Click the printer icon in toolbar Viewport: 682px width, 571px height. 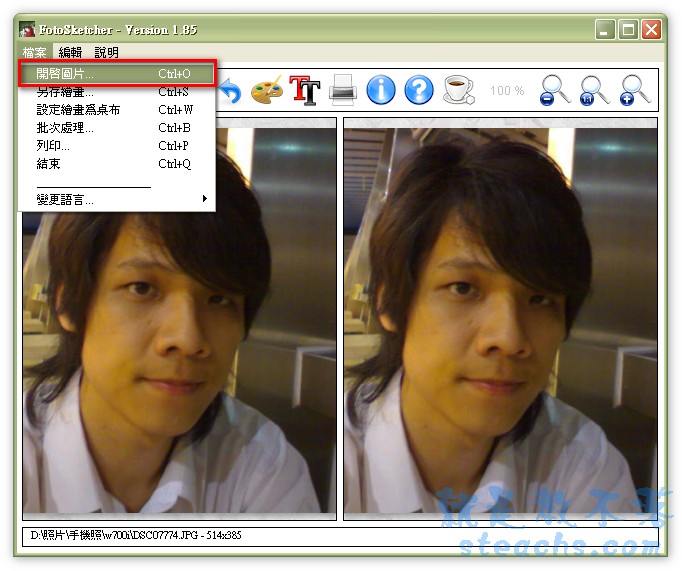click(x=343, y=90)
